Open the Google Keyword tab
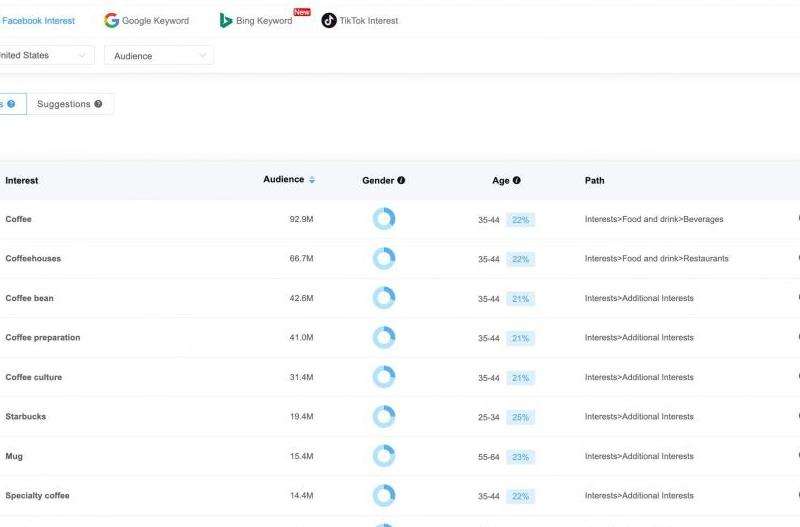The height and width of the screenshot is (527, 800). pos(146,20)
